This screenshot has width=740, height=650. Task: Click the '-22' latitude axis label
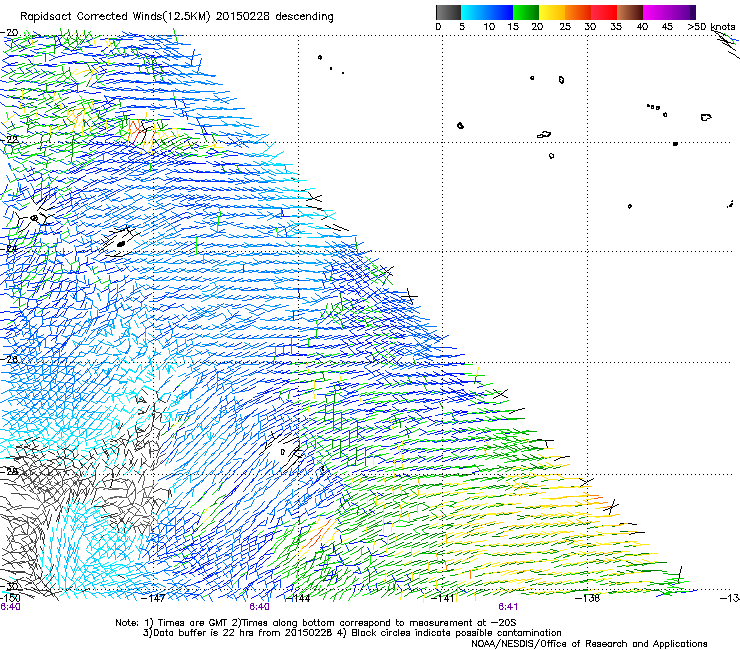(9, 139)
